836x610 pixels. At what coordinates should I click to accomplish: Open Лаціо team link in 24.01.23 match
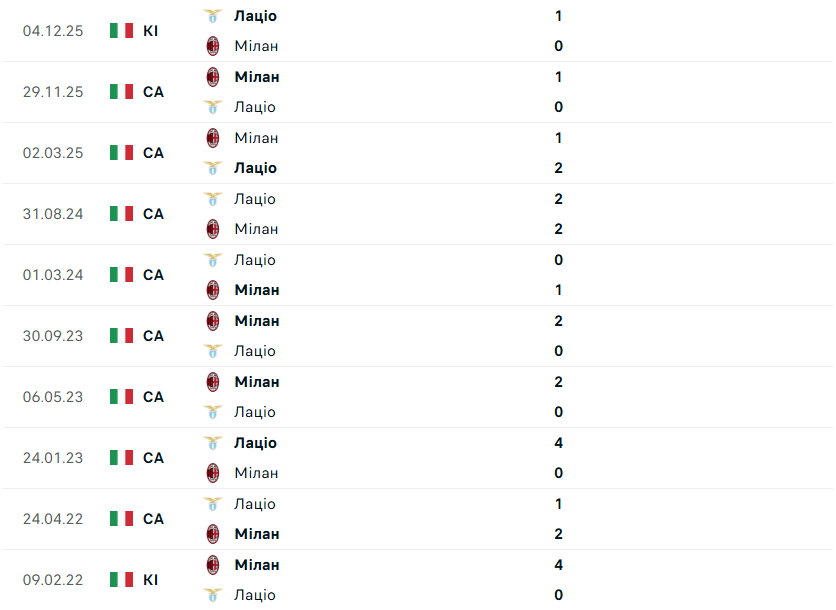pyautogui.click(x=255, y=443)
